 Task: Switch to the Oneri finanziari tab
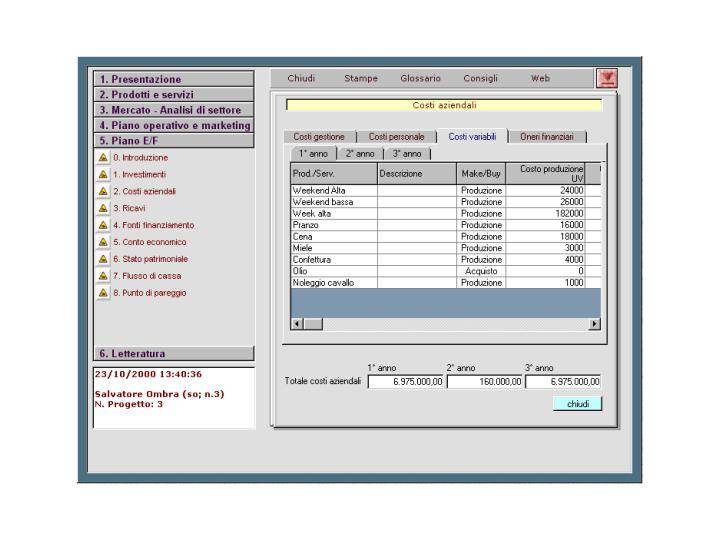[x=547, y=137]
